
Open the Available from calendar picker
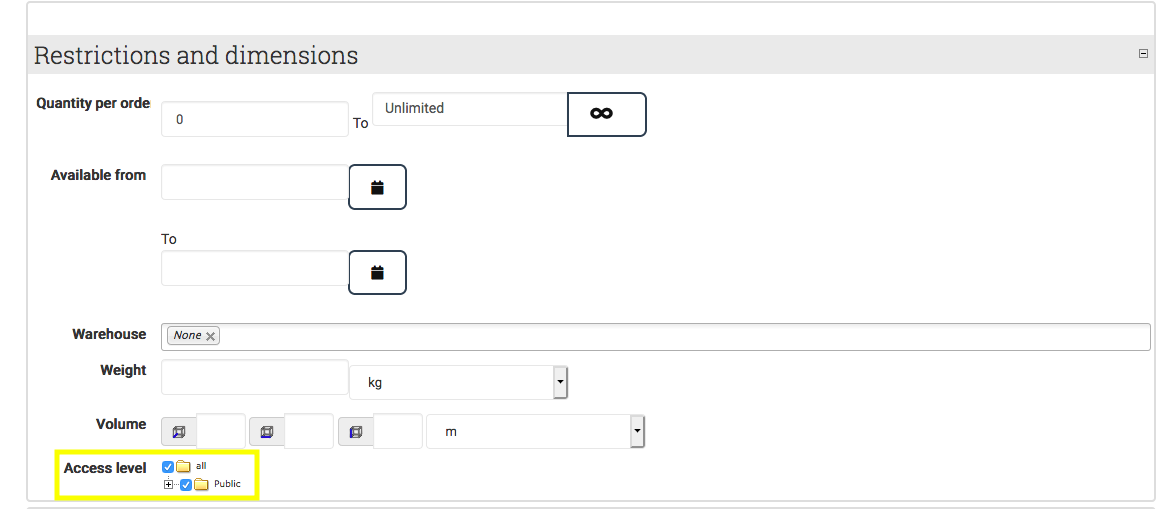point(377,187)
